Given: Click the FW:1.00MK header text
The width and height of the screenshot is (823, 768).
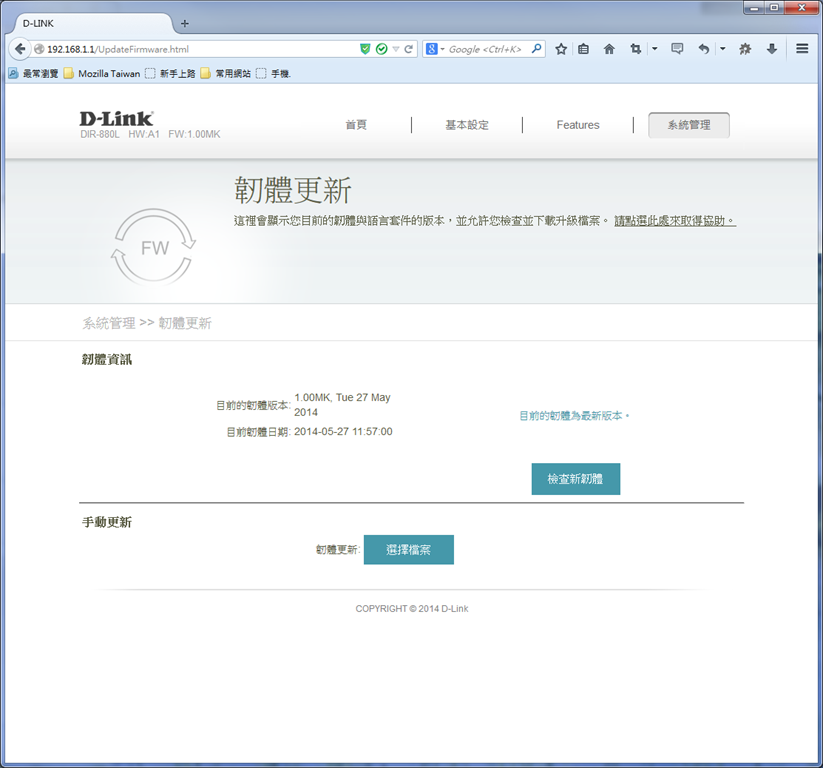Looking at the screenshot, I should 194,134.
